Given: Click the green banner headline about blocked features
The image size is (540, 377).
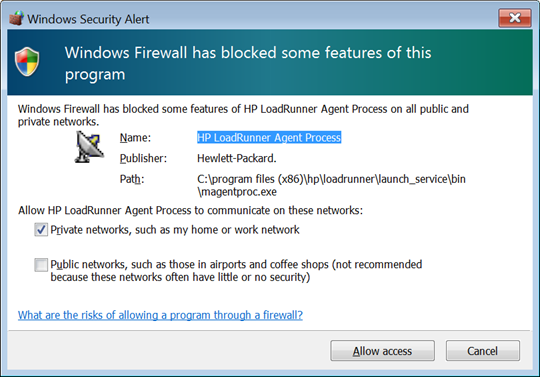Looking at the screenshot, I should (x=248, y=63).
